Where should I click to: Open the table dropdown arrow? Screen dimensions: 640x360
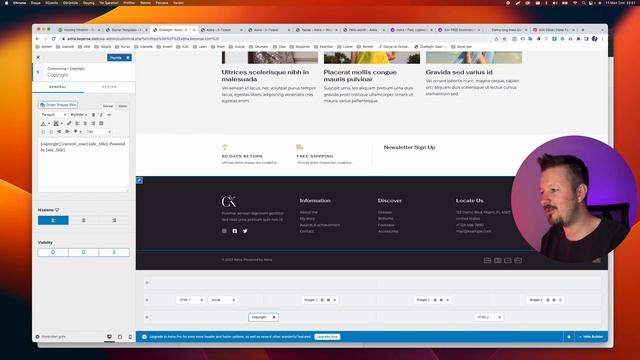pos(62,123)
